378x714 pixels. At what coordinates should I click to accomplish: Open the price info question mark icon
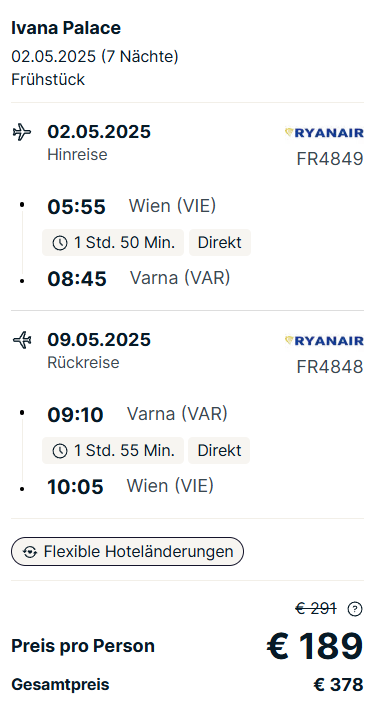(355, 609)
